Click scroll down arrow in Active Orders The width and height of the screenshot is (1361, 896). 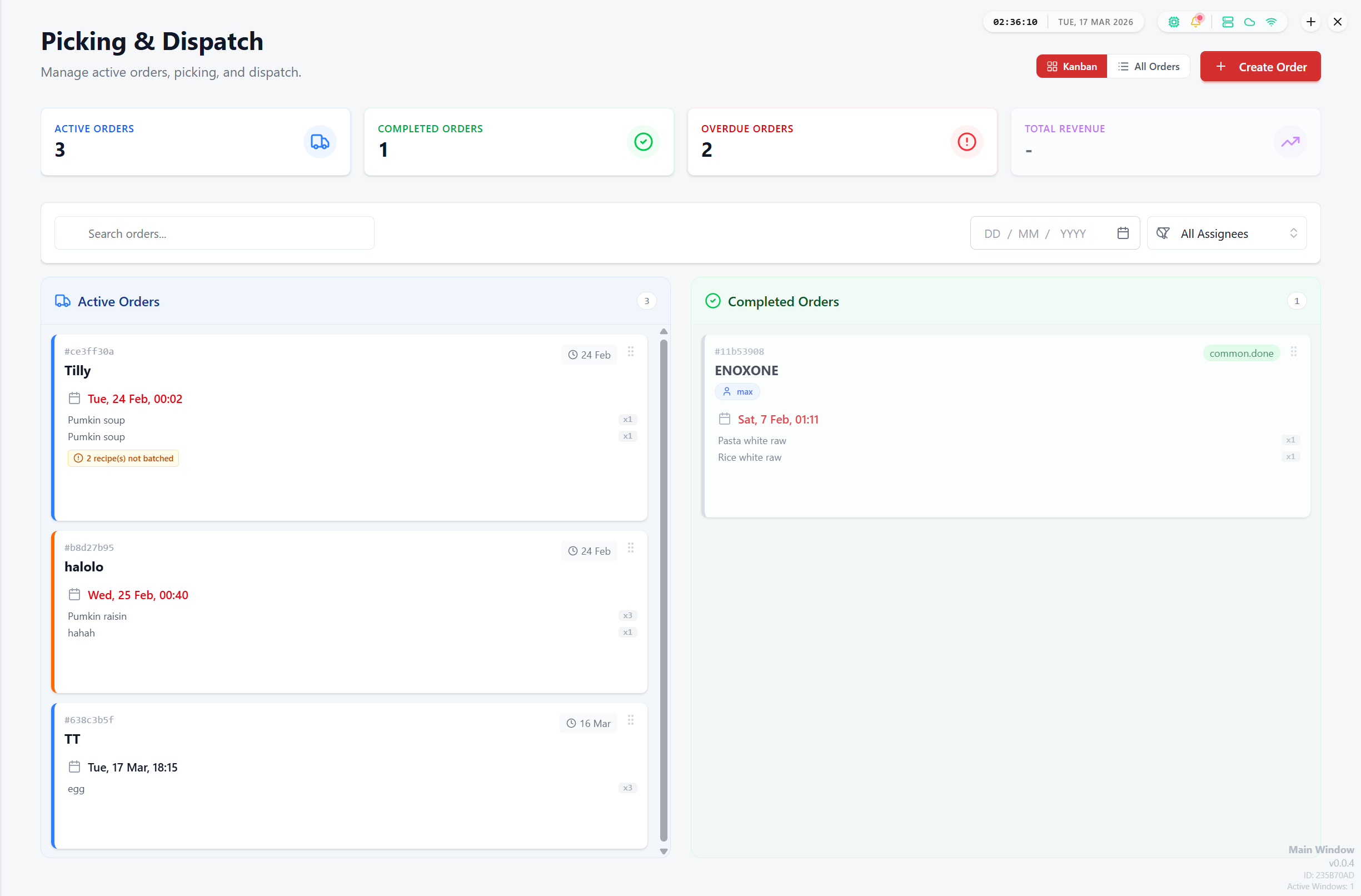(664, 852)
